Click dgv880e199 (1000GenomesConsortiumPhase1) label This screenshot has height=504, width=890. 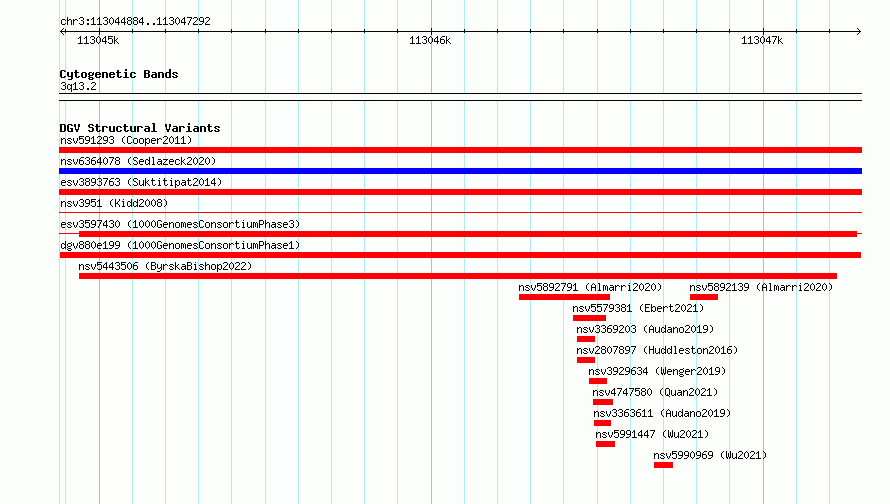(x=180, y=245)
